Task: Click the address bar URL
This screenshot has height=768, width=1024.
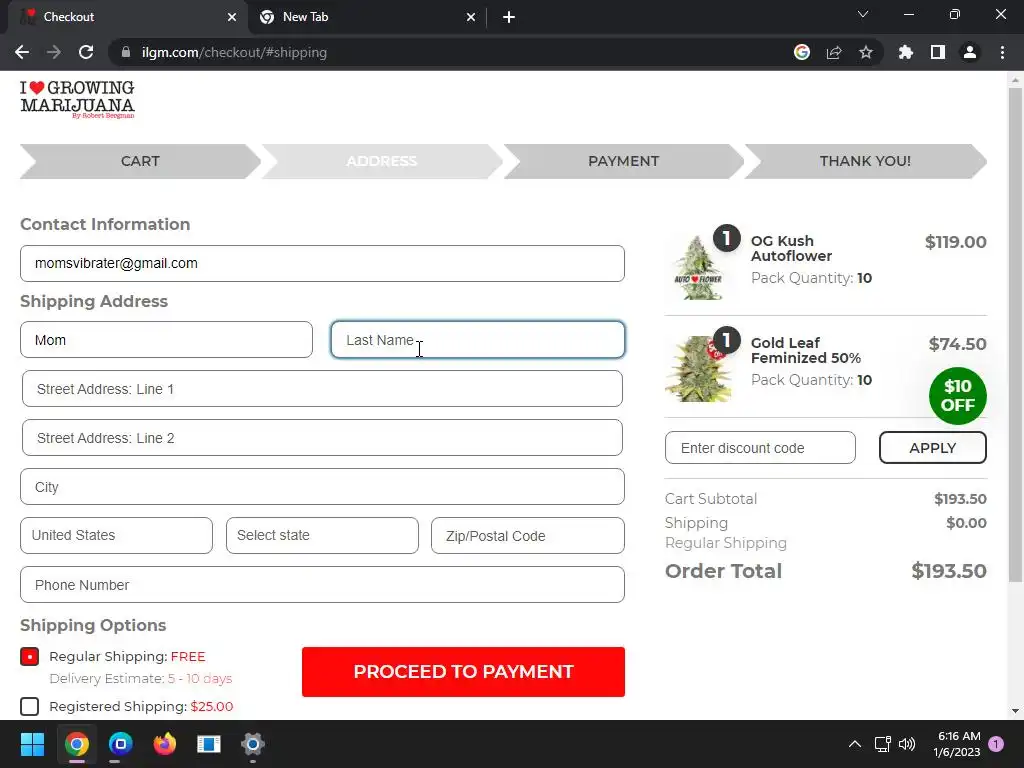Action: [x=234, y=52]
